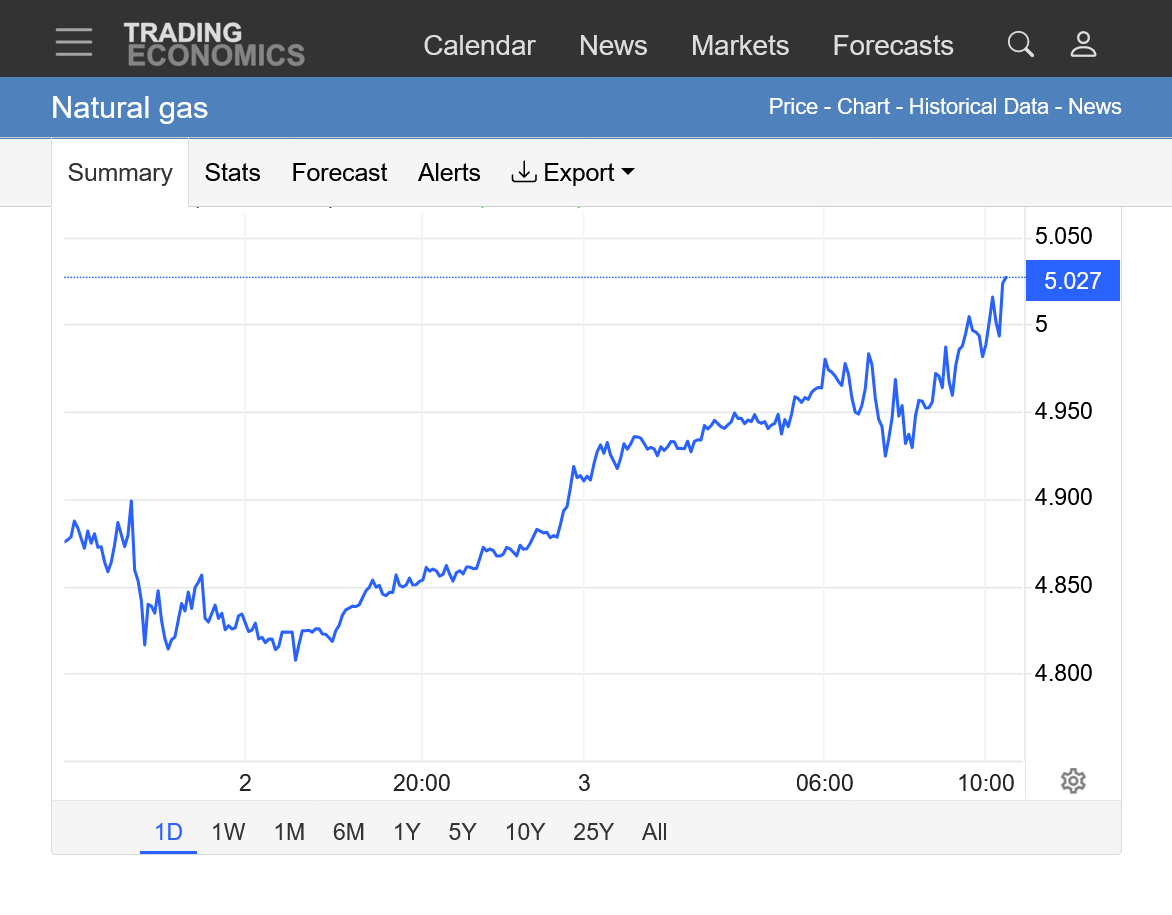
Task: Open the hamburger navigation menu
Action: click(x=74, y=43)
